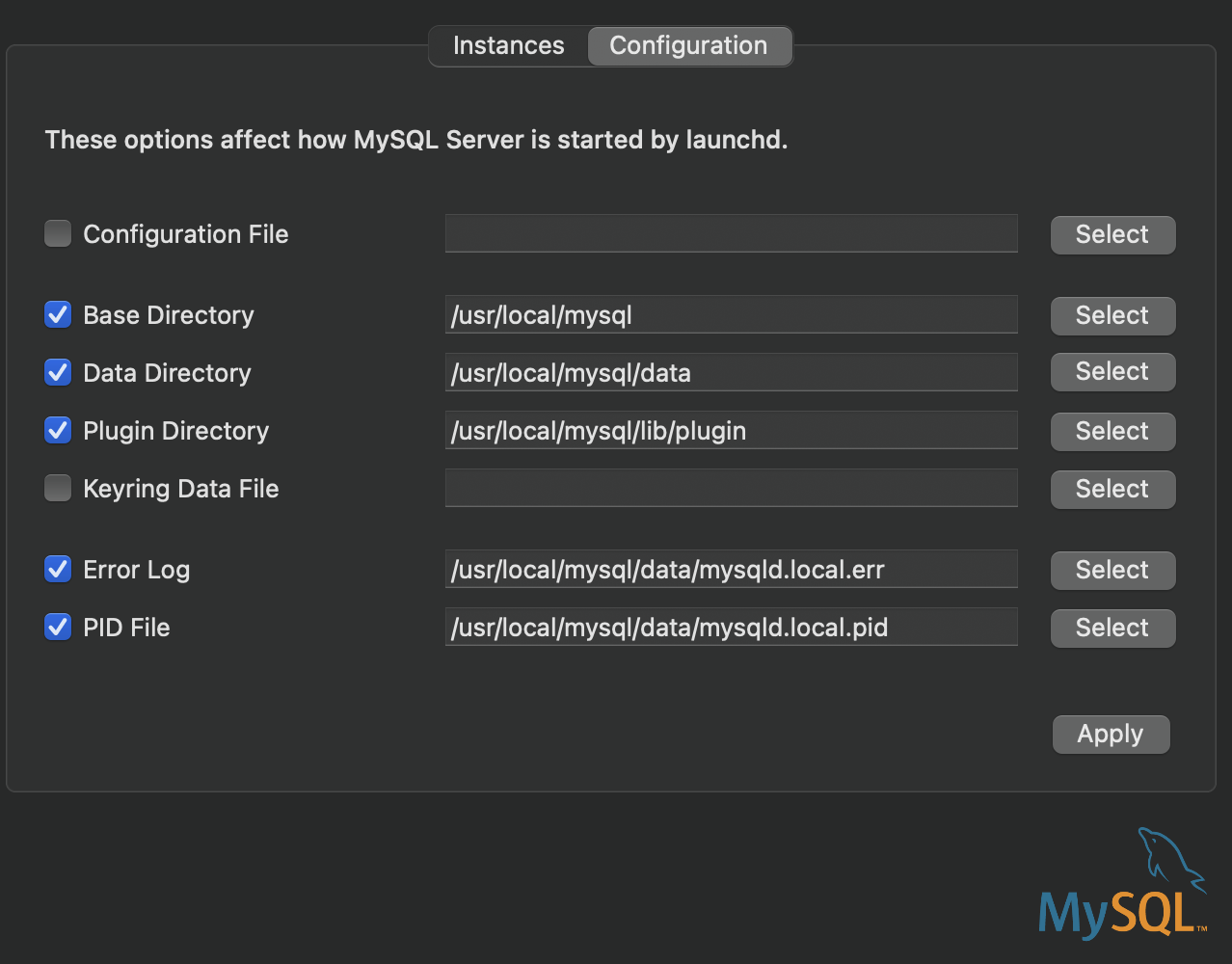
Task: Click the Error Log label
Action: pyautogui.click(x=137, y=570)
